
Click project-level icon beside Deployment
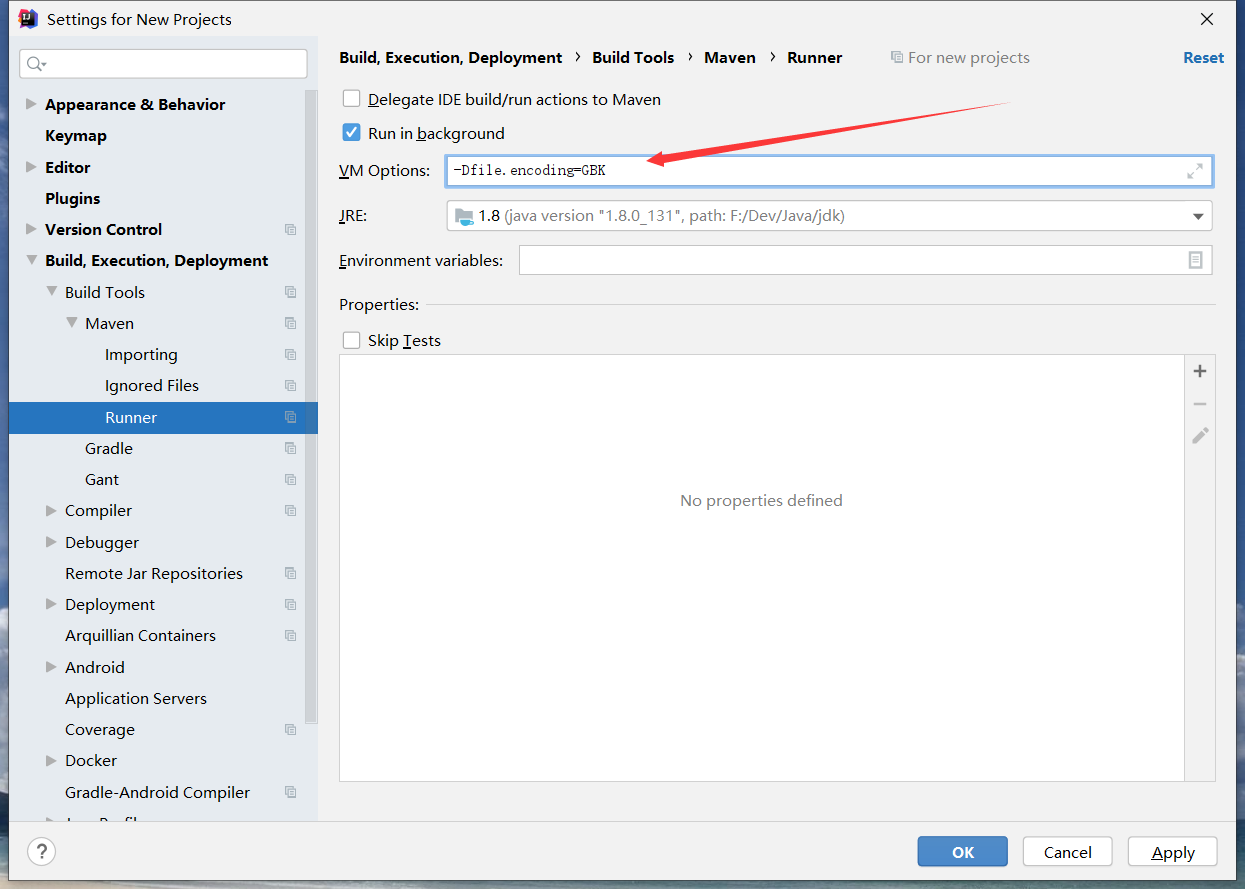(x=290, y=605)
